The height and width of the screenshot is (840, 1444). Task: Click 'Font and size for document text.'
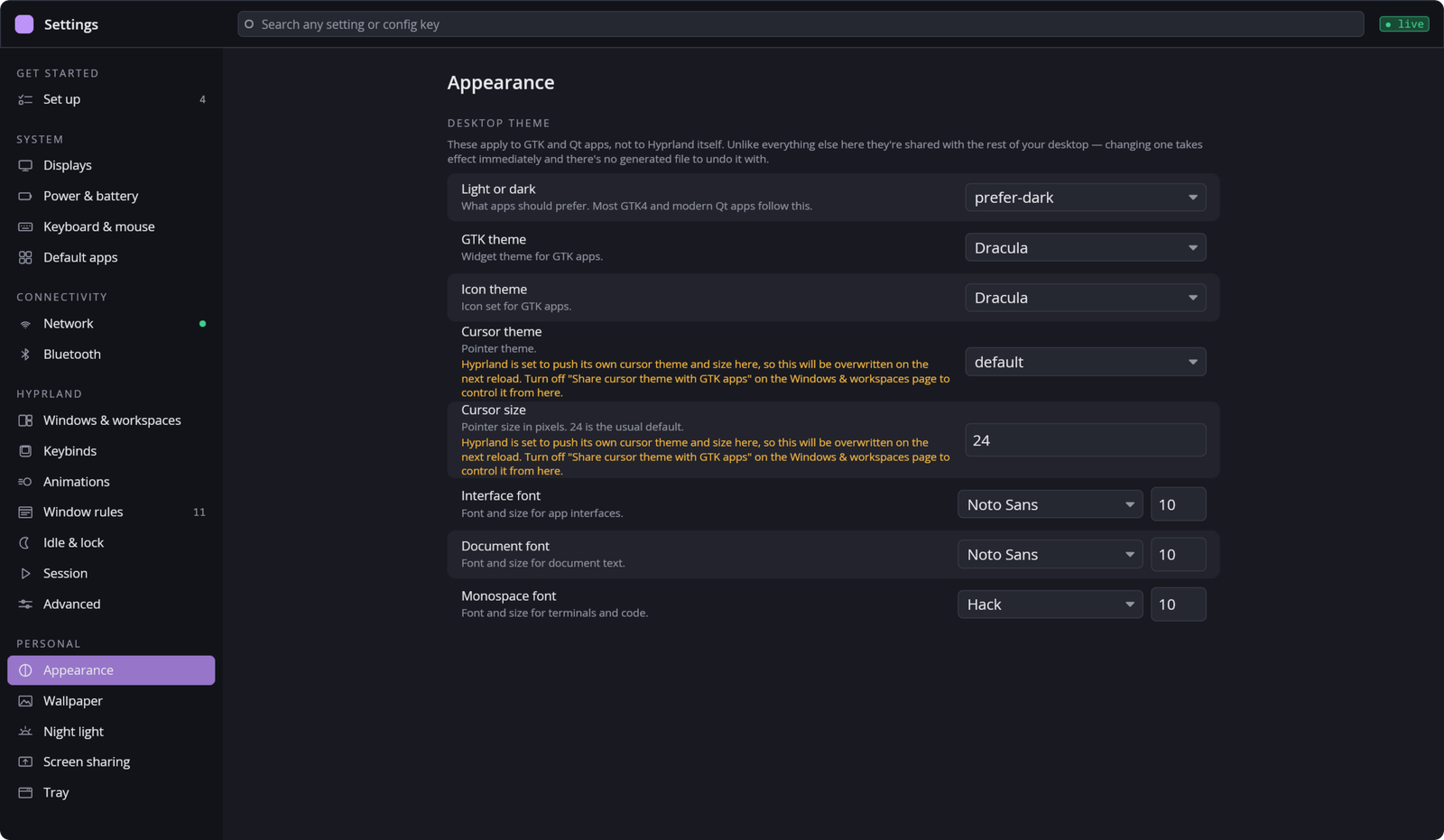(x=543, y=563)
